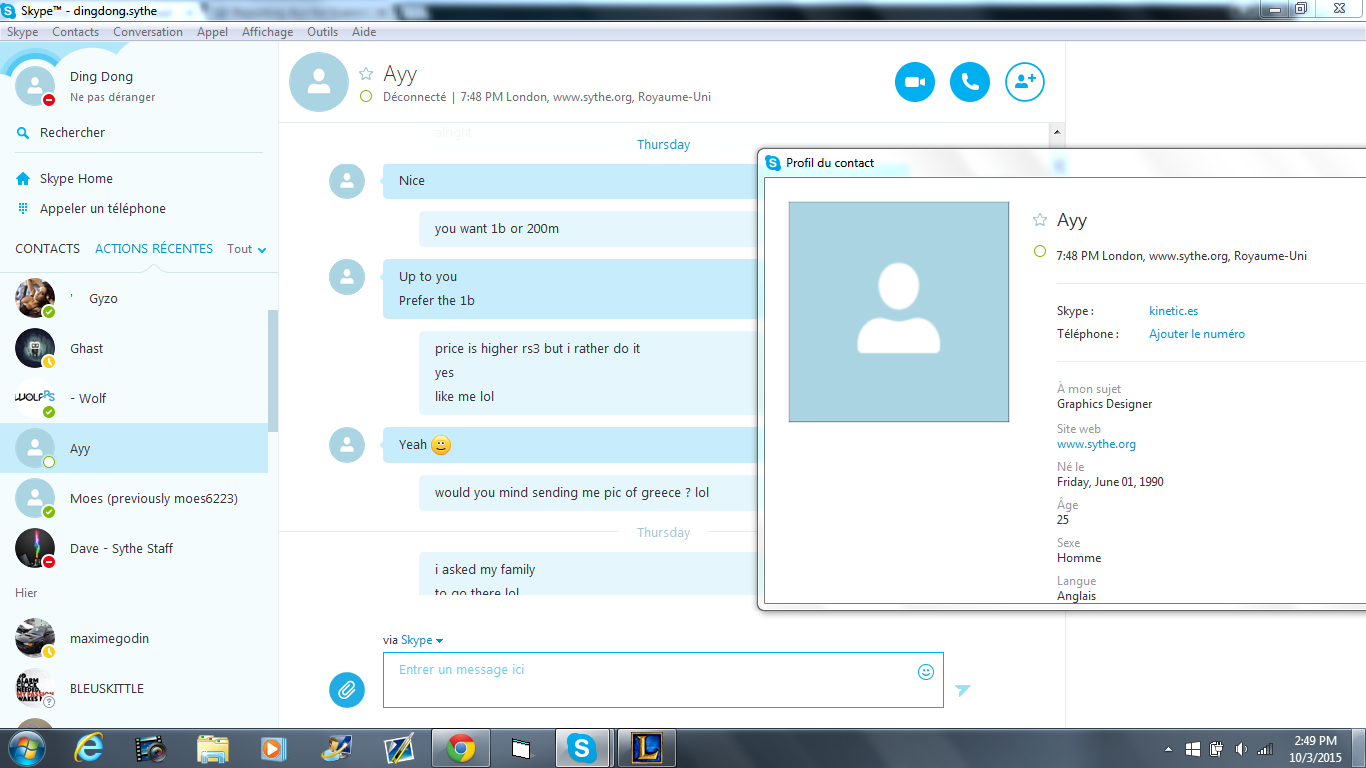Click the send message arrow icon

point(962,690)
